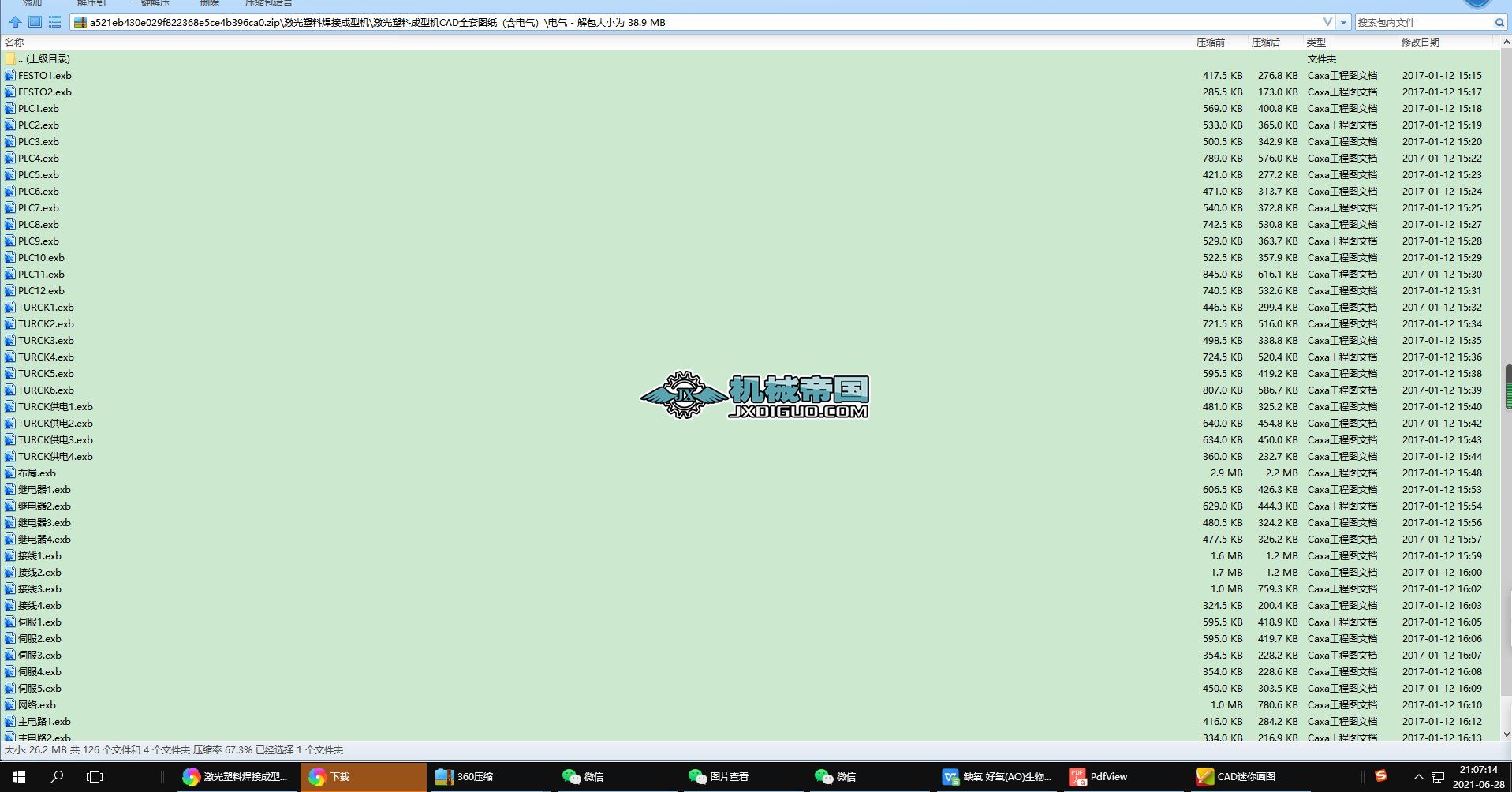Click the 伺服4.exb file icon
1512x792 pixels.
[10, 672]
